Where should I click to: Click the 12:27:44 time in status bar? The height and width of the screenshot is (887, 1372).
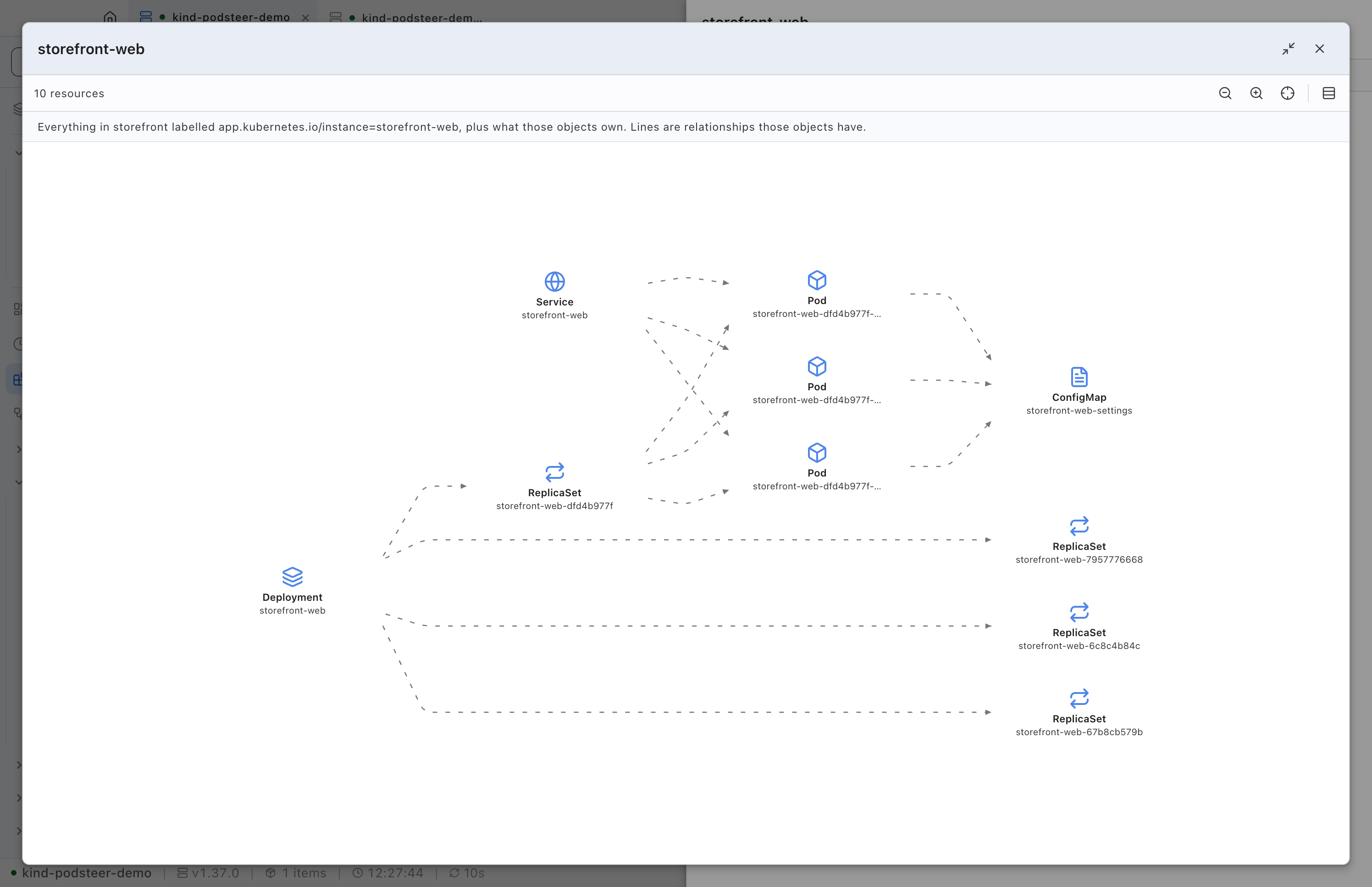point(387,873)
